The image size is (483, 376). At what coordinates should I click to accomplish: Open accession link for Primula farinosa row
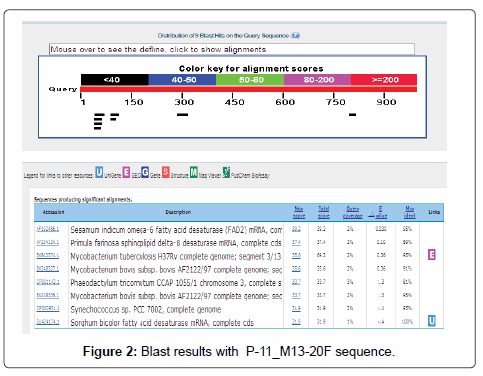click(48, 242)
